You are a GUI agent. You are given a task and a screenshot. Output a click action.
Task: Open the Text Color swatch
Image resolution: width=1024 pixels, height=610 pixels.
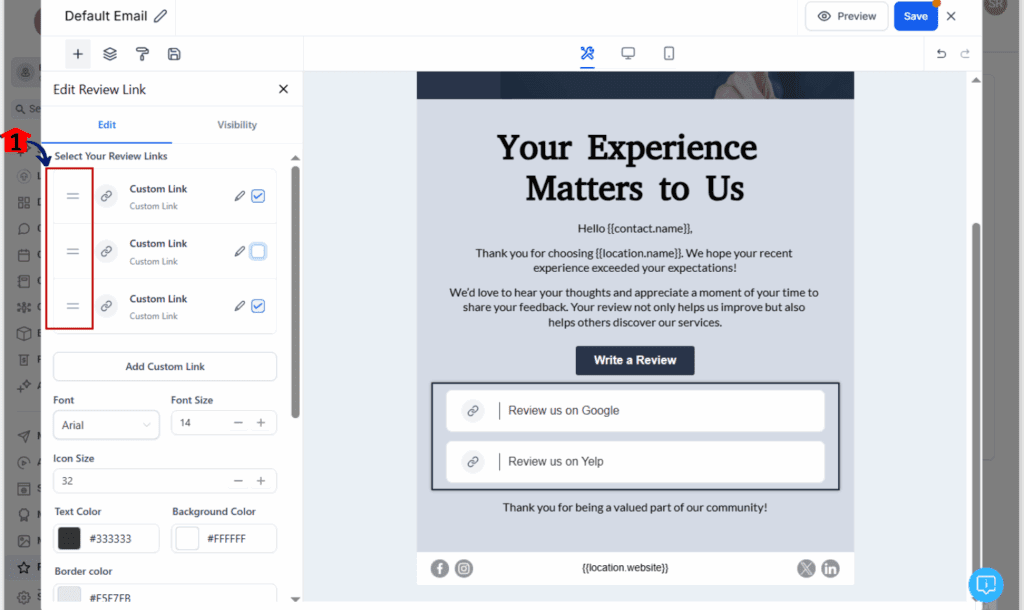(x=69, y=539)
